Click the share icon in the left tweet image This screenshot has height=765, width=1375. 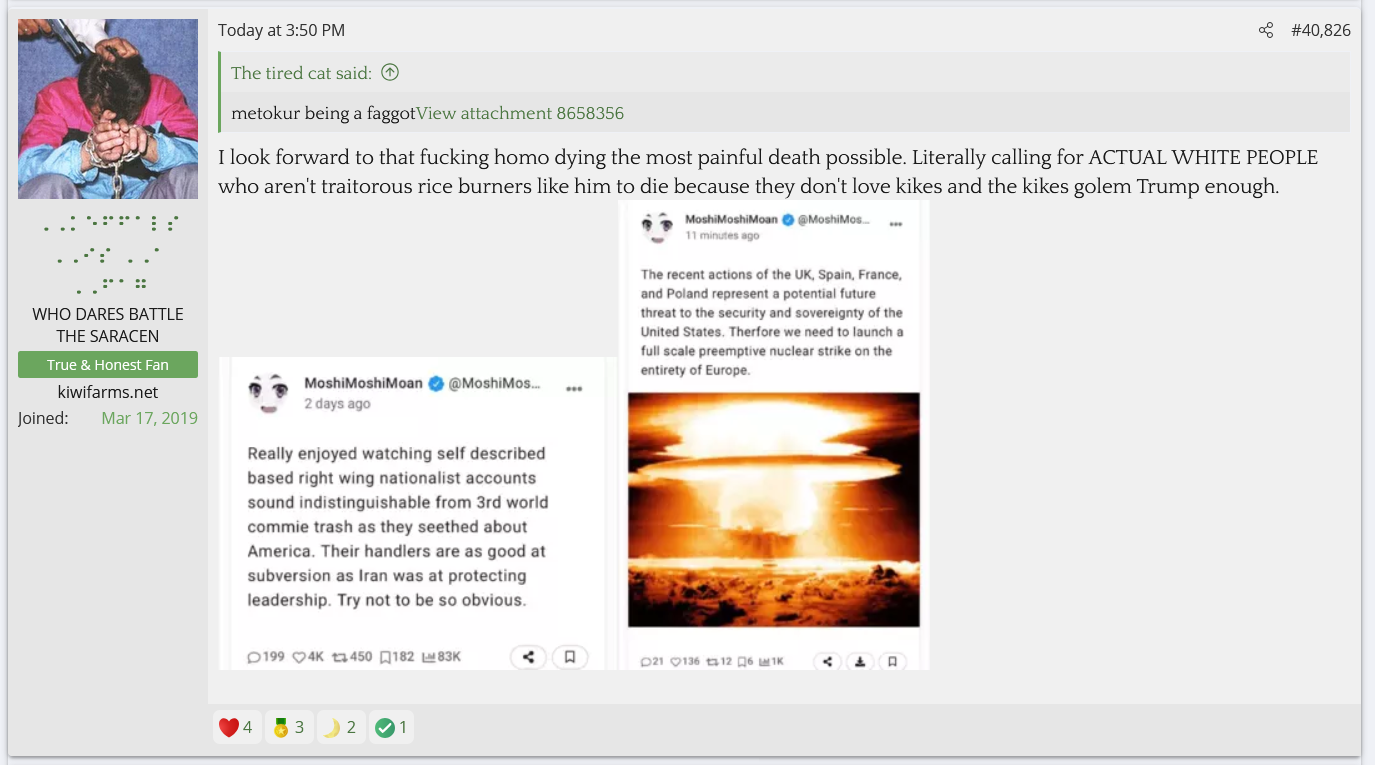pos(528,657)
